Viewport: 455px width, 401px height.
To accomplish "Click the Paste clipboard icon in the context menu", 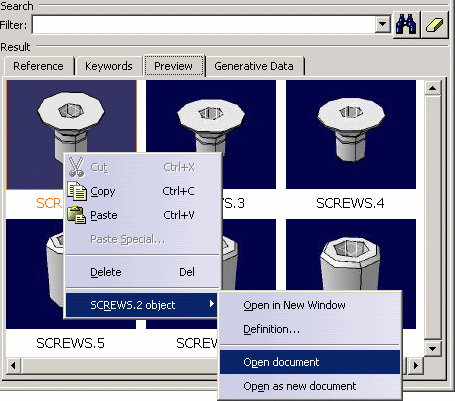I will (x=77, y=215).
